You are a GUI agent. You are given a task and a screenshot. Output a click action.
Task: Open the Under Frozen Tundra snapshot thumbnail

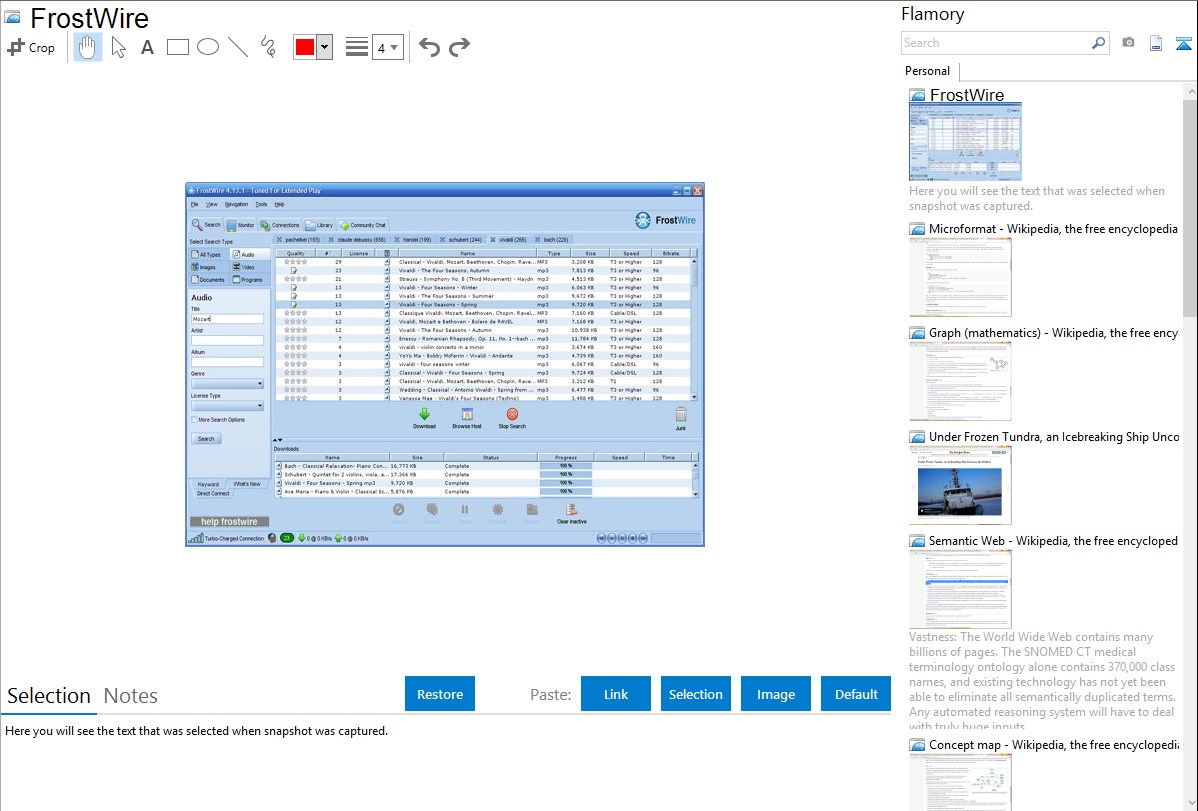[960, 485]
